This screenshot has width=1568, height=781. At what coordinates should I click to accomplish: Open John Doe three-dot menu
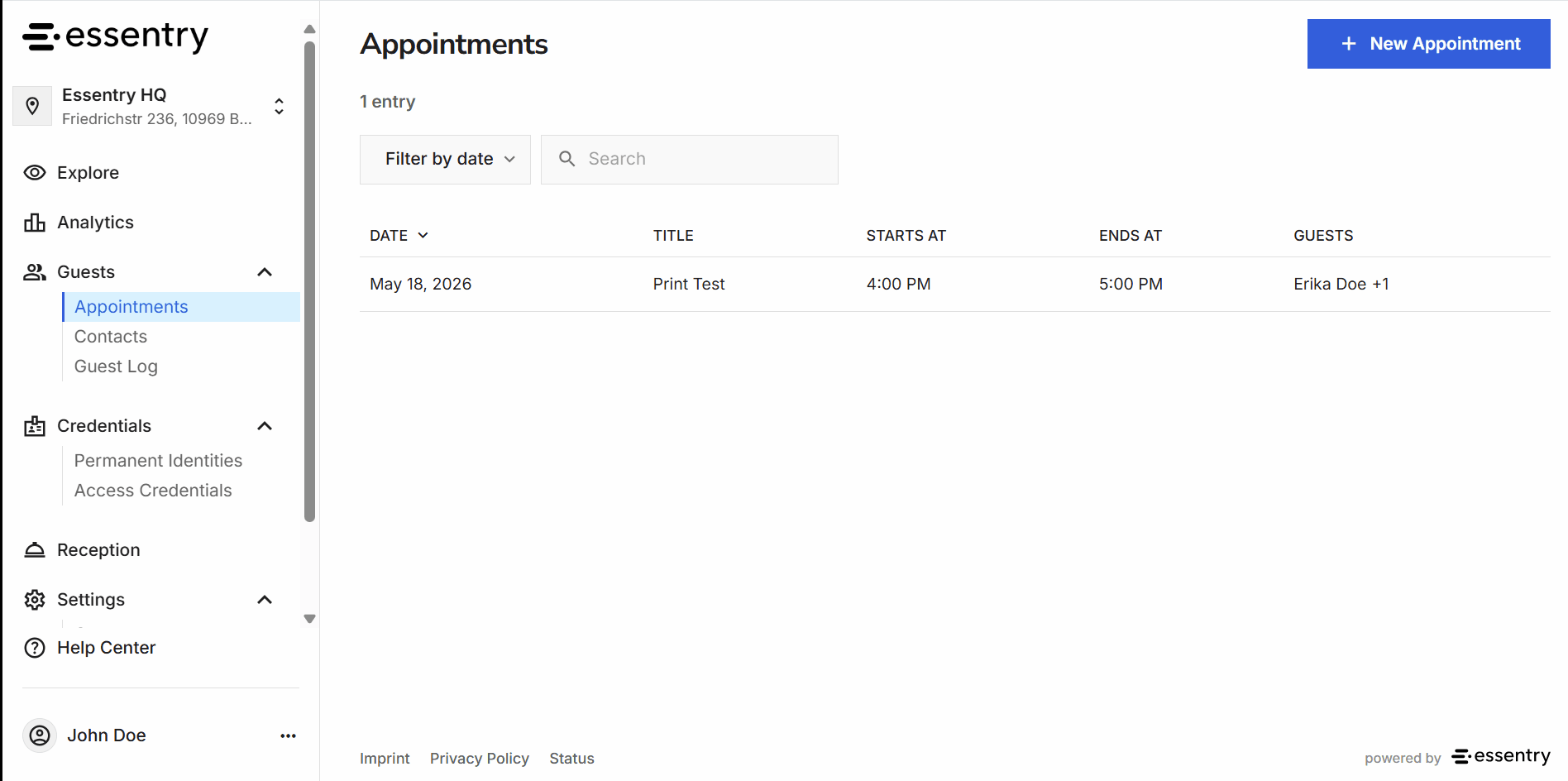coord(288,735)
